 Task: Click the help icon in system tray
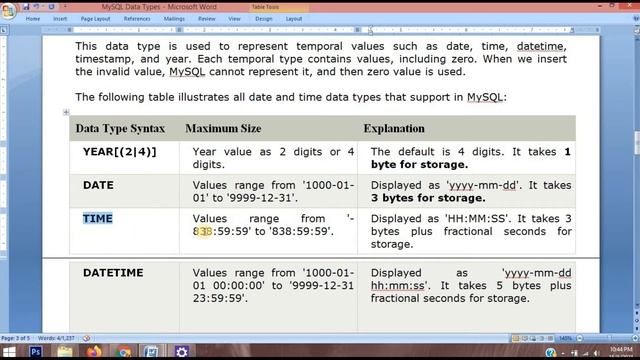tap(551, 352)
